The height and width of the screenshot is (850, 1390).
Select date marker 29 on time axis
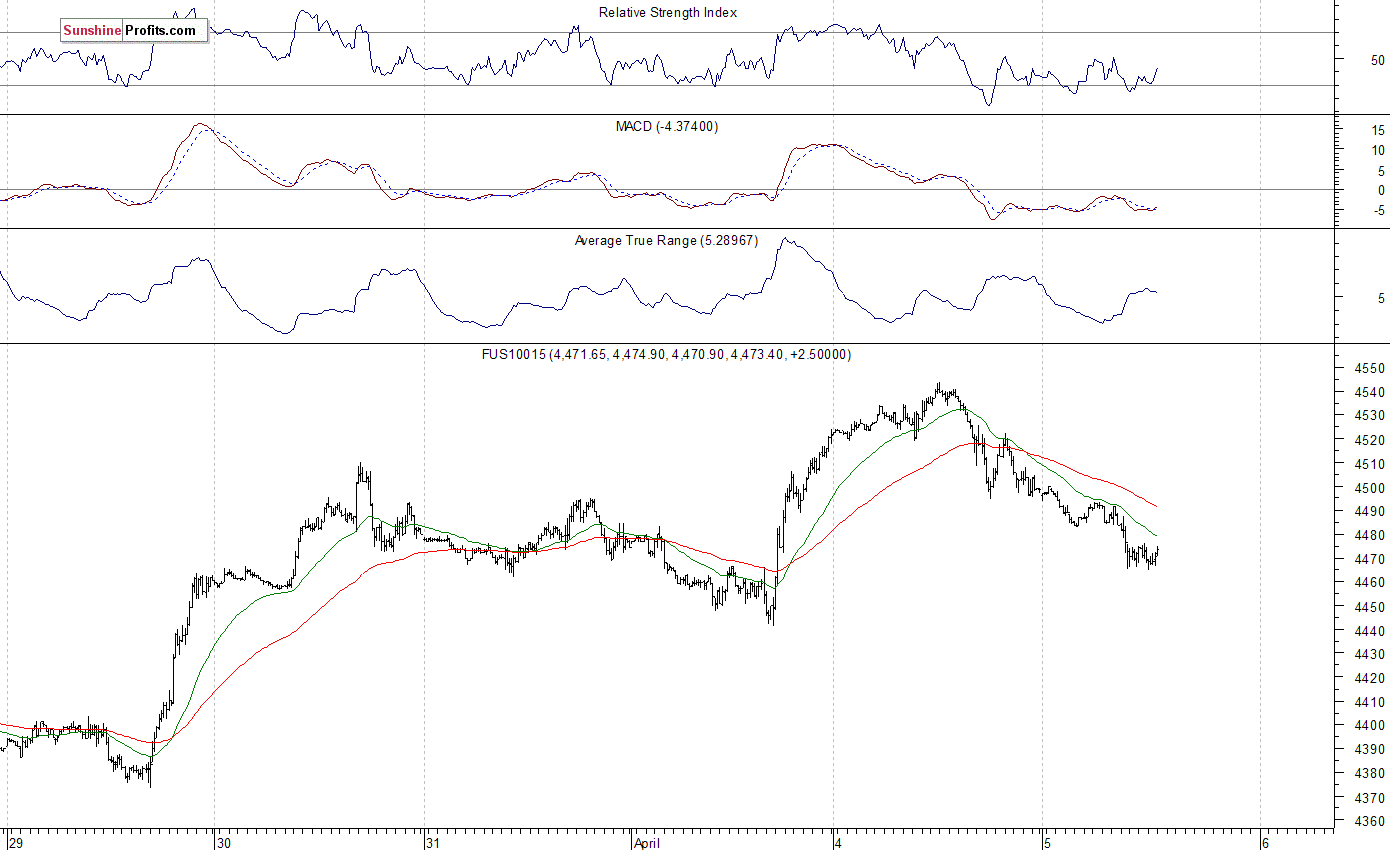pos(16,842)
